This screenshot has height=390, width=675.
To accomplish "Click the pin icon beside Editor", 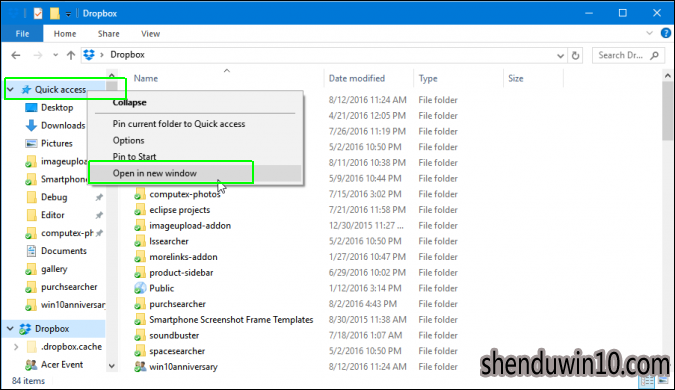I will tap(99, 215).
